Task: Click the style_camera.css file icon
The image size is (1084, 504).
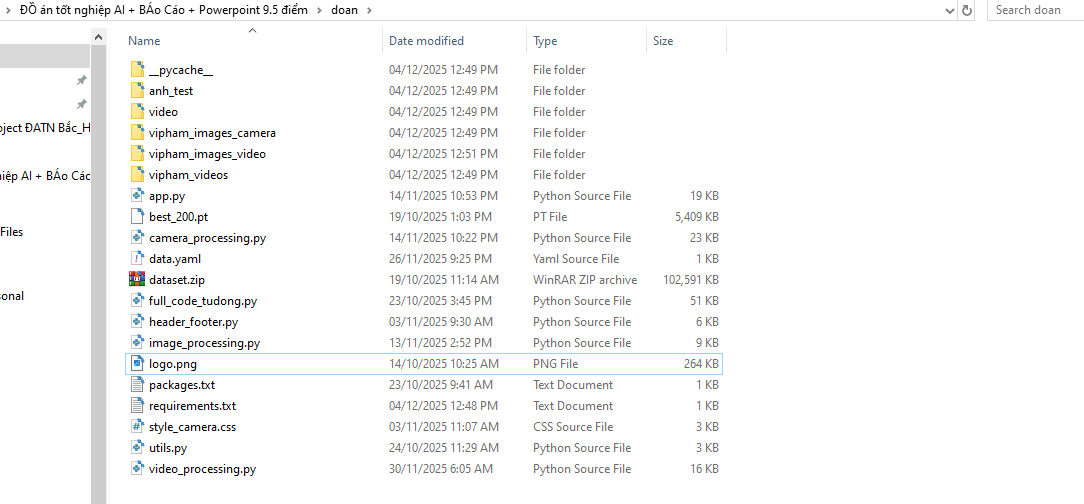Action: coord(138,427)
